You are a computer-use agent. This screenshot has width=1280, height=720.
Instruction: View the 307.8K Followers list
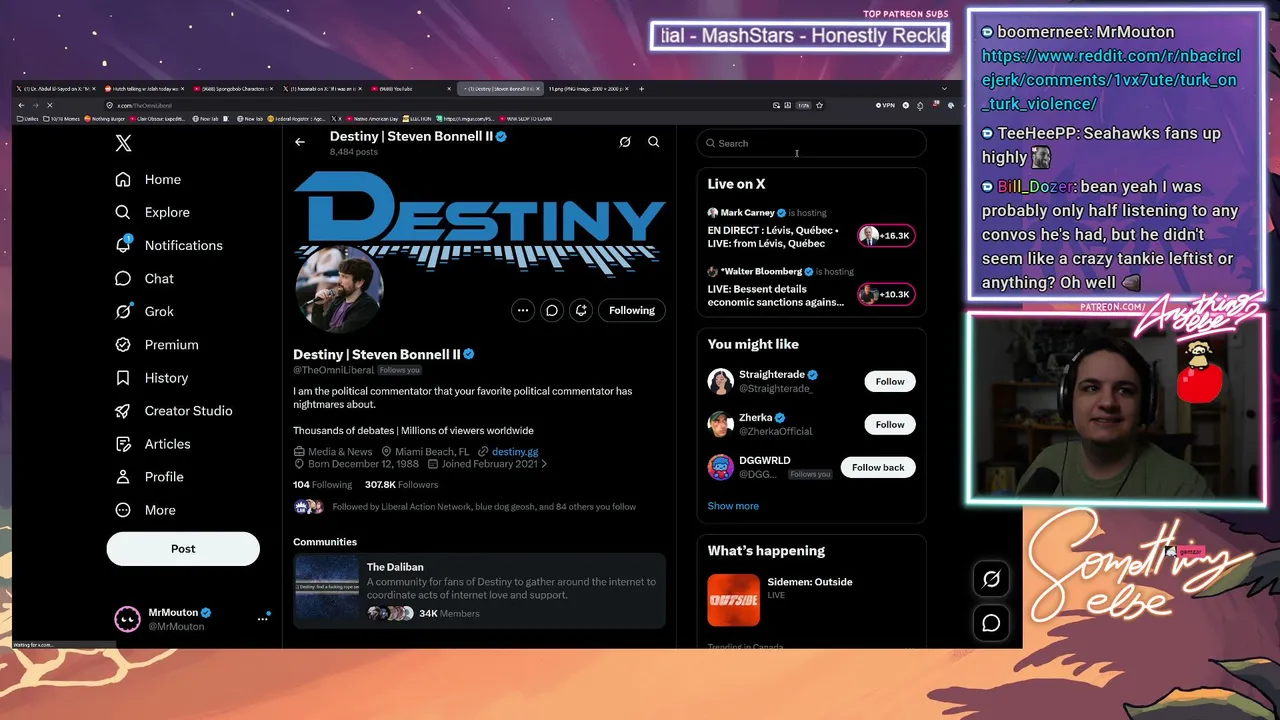click(x=401, y=484)
